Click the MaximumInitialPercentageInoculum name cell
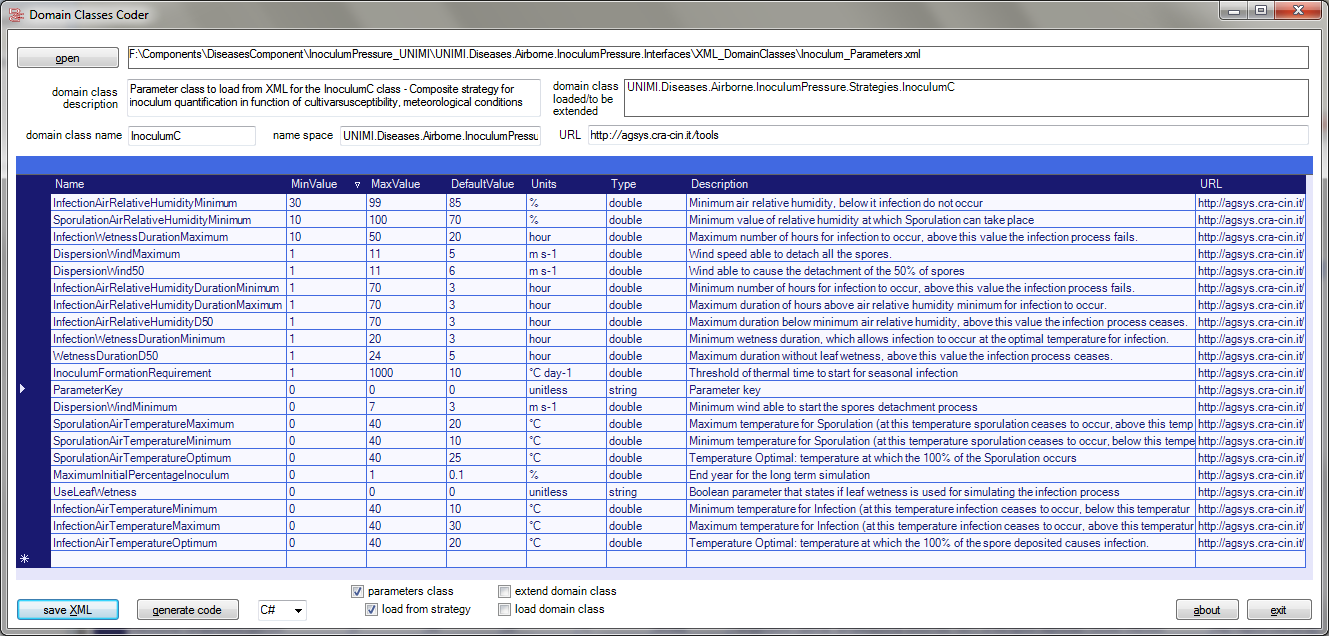This screenshot has height=636, width=1329. coord(168,475)
